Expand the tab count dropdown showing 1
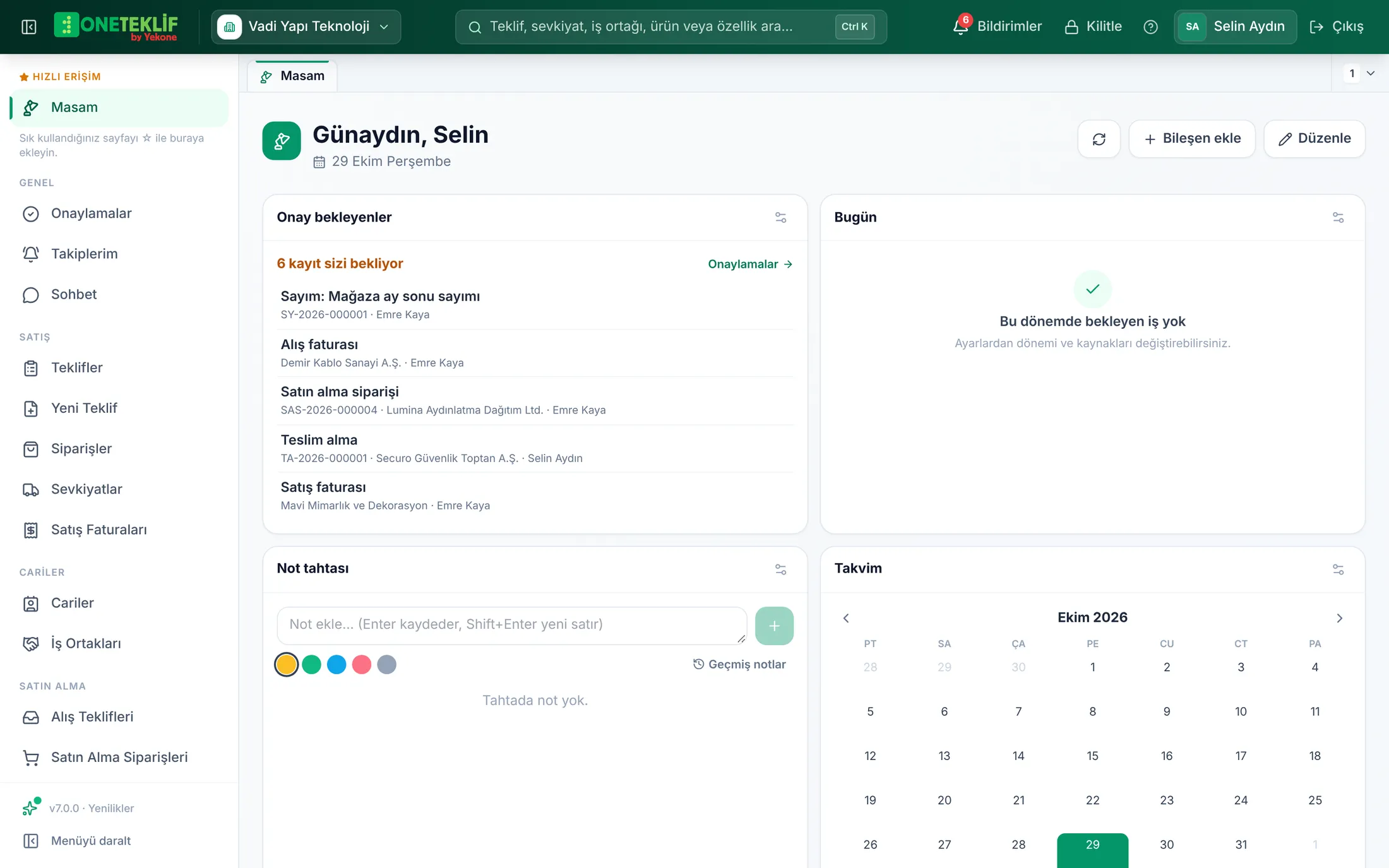This screenshot has width=1389, height=868. point(1361,73)
